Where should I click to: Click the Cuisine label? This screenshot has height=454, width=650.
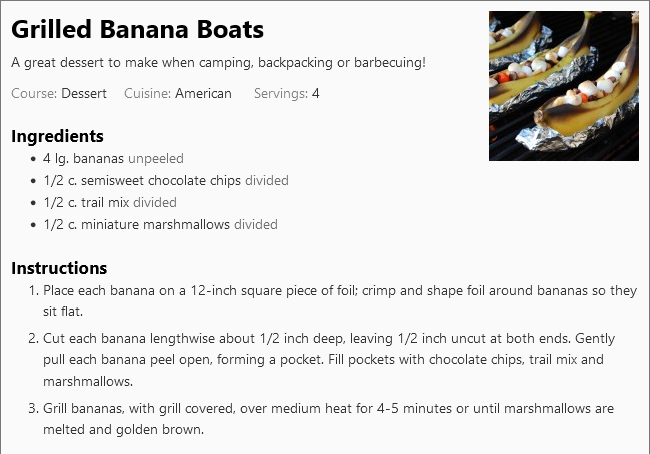[148, 93]
